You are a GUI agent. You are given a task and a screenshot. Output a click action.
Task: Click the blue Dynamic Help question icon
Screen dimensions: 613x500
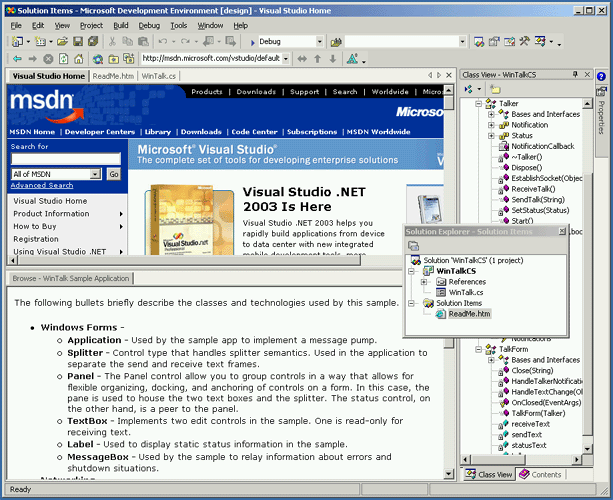click(601, 77)
